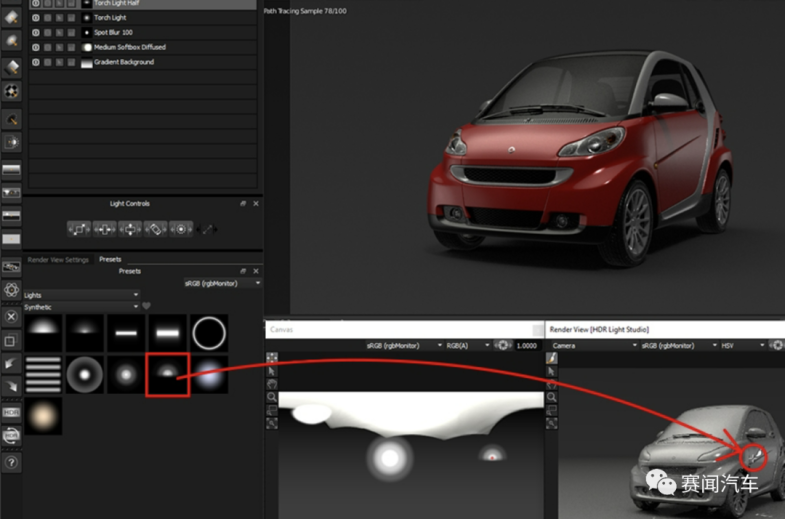Image resolution: width=785 pixels, height=519 pixels.
Task: Click the circular target button in Light Controls
Action: point(181,229)
